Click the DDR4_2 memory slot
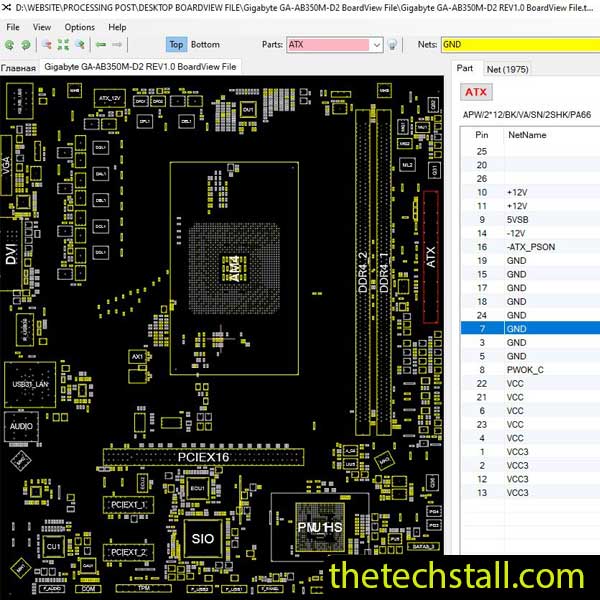Screen dimensions: 600x600 363,272
